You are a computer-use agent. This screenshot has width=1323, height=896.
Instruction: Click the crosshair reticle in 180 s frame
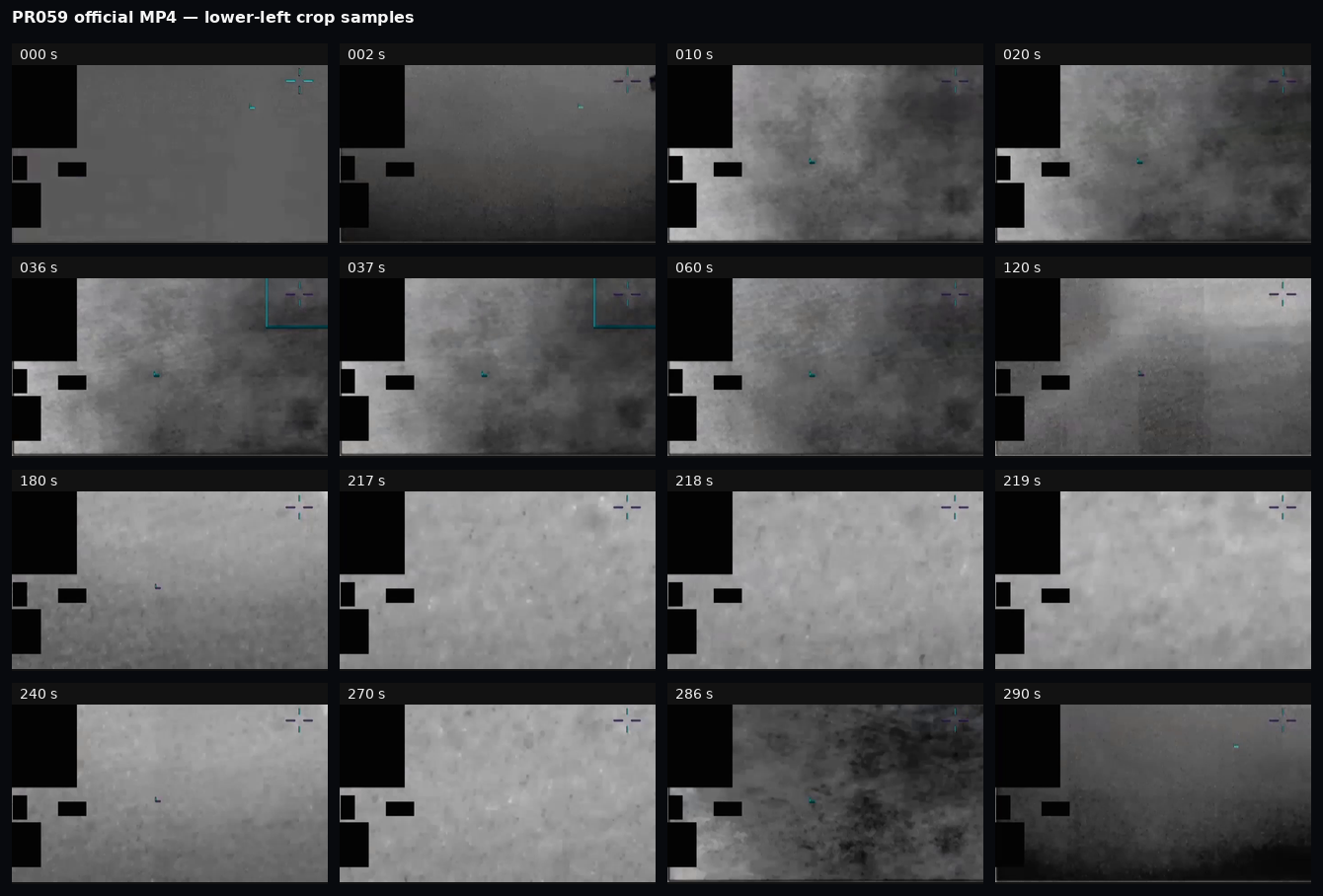299,507
